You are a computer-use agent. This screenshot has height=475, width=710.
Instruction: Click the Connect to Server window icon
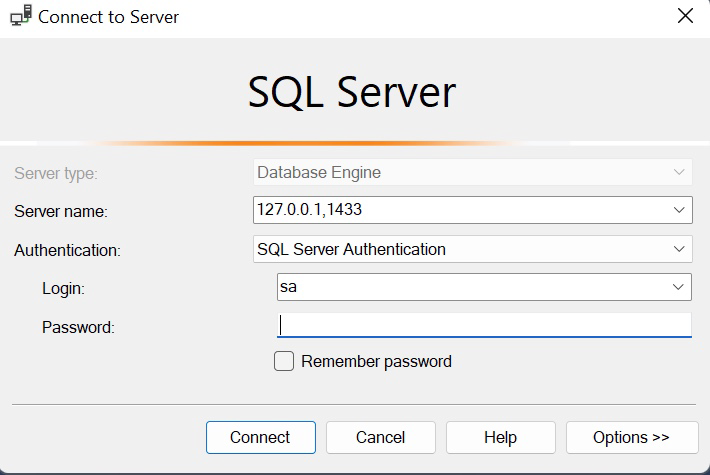[20, 17]
